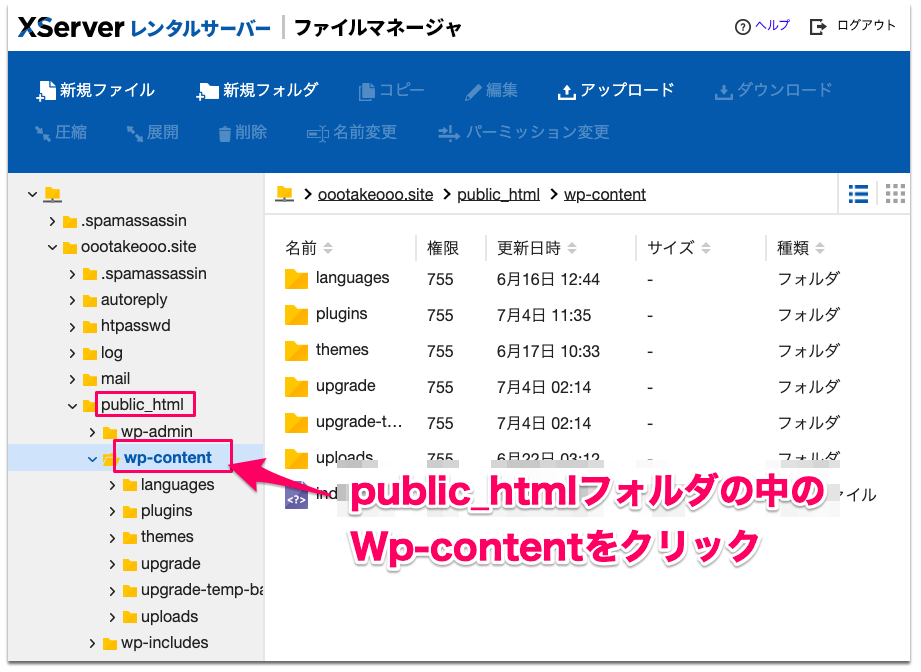Select public_html in the folder tree
The width and height of the screenshot is (921, 672).
tap(142, 405)
